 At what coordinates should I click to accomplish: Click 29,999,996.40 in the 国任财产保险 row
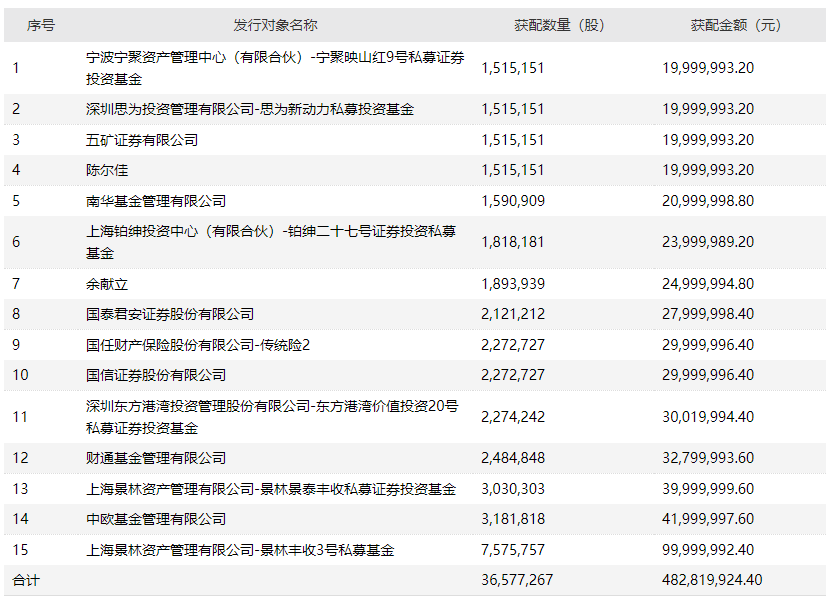[708, 345]
